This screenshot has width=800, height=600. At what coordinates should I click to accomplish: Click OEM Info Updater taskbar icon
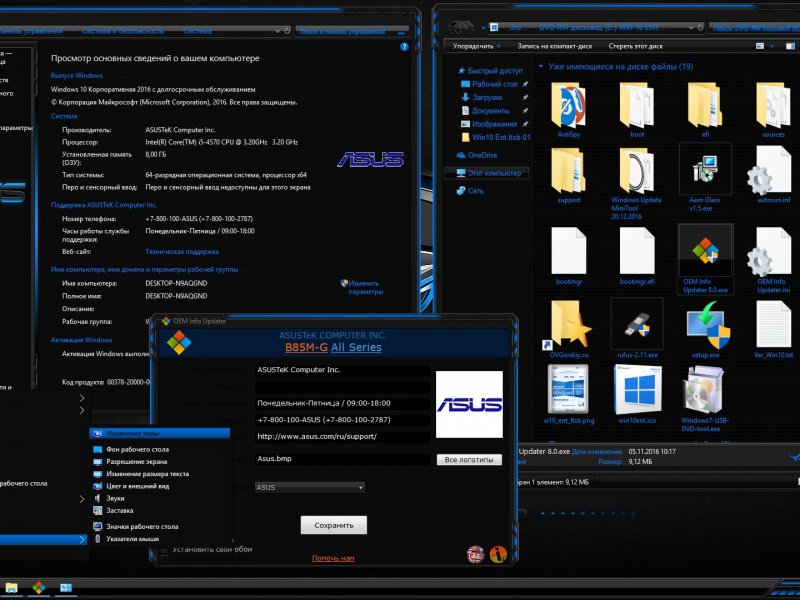point(39,587)
